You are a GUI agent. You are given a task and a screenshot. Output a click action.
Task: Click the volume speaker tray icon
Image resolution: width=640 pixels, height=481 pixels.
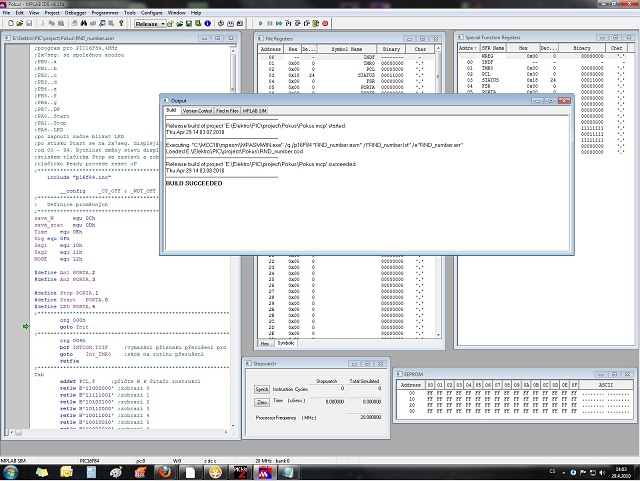pos(602,472)
